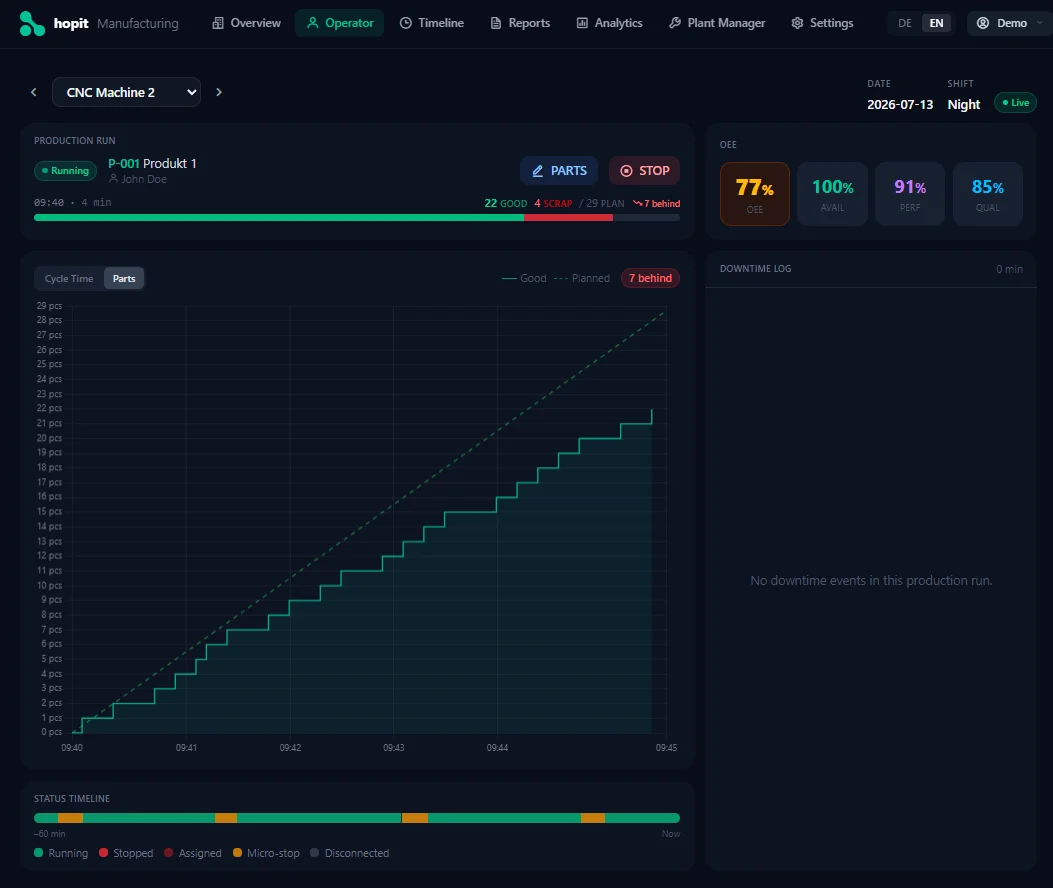Image resolution: width=1053 pixels, height=888 pixels.
Task: Click the stepped Good line in chart
Action: [363, 570]
